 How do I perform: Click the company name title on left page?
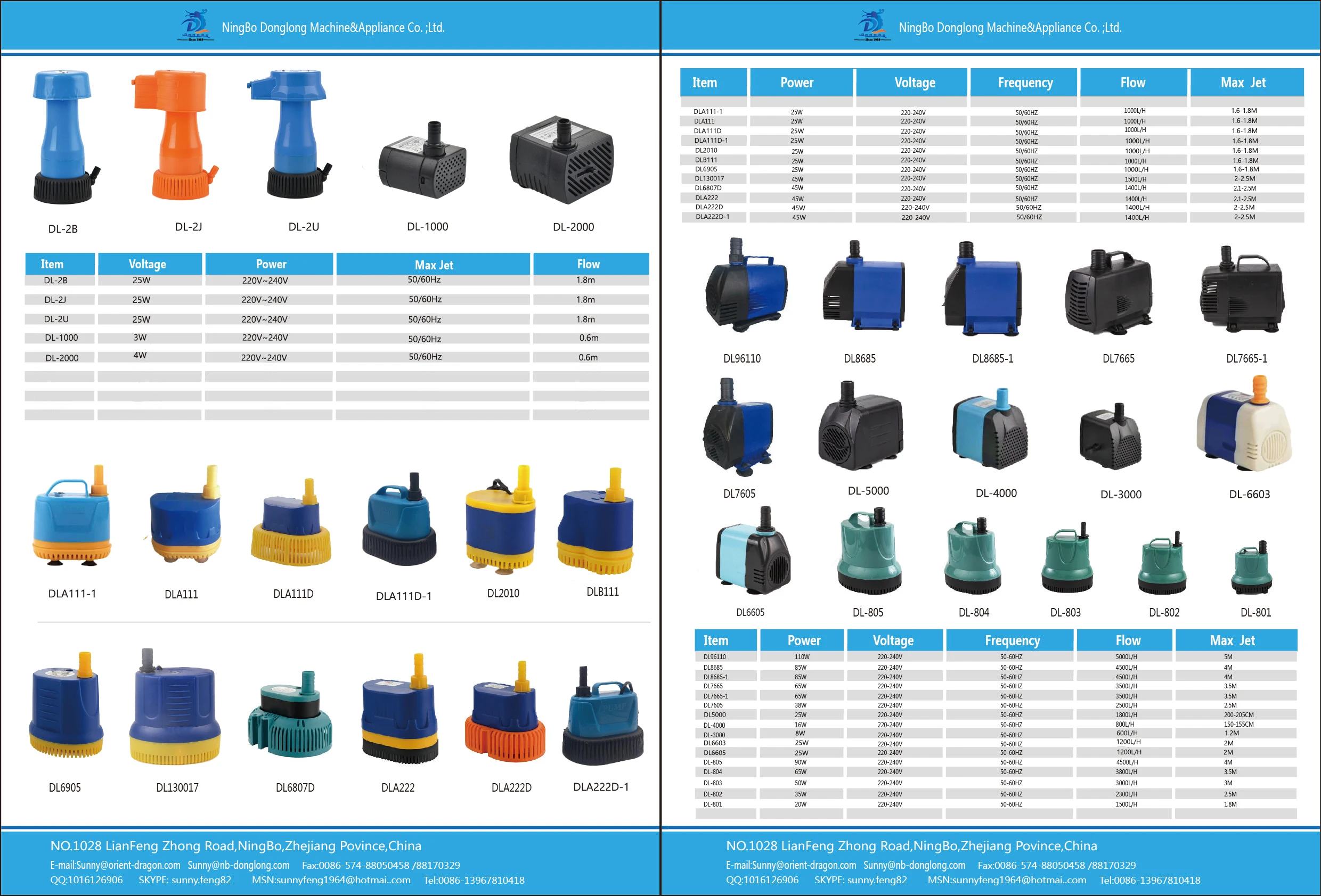click(x=333, y=27)
